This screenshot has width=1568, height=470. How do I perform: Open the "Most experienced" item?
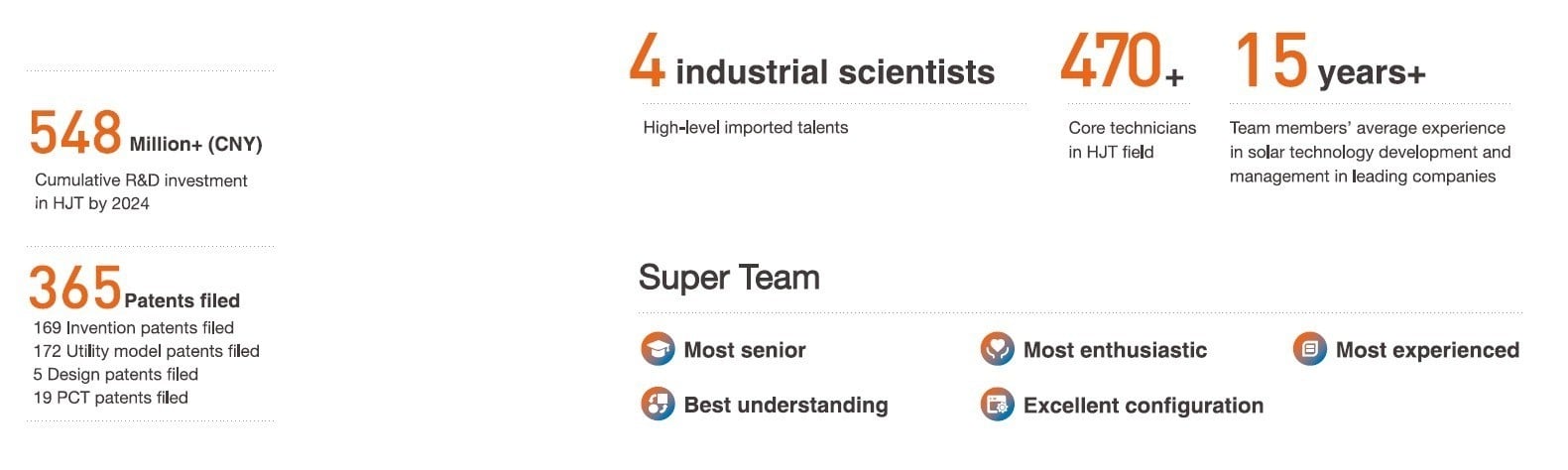tap(1426, 350)
